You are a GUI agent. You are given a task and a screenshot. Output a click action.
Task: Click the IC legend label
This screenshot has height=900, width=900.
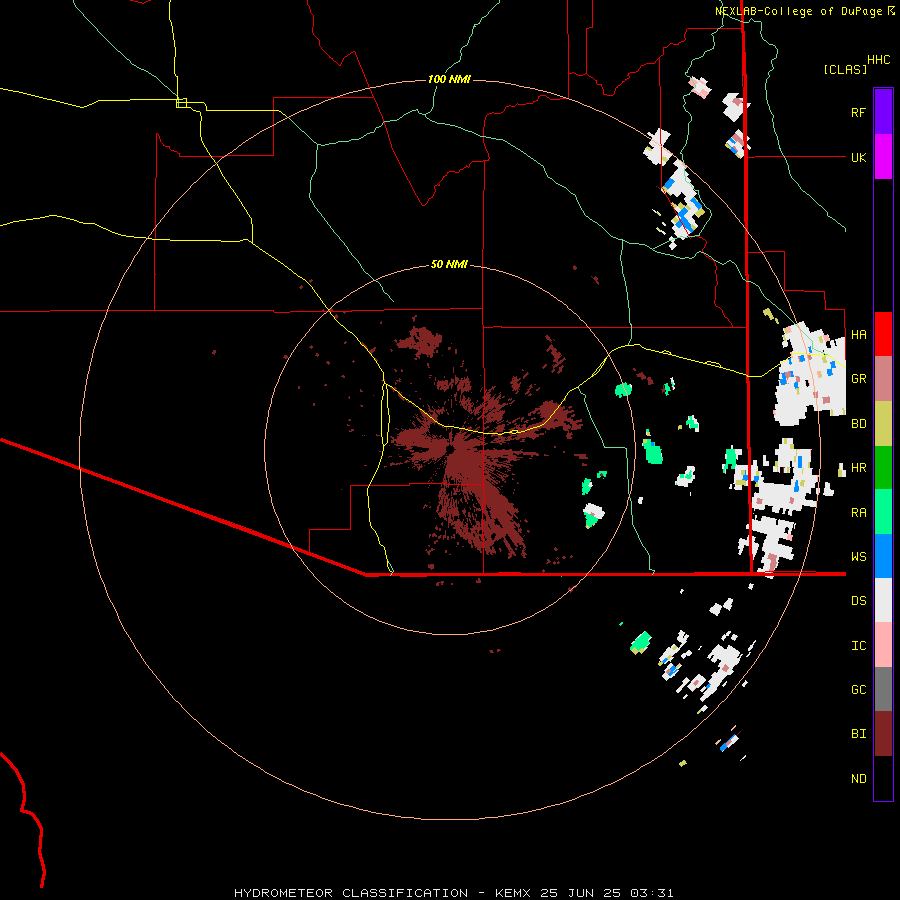pos(858,646)
